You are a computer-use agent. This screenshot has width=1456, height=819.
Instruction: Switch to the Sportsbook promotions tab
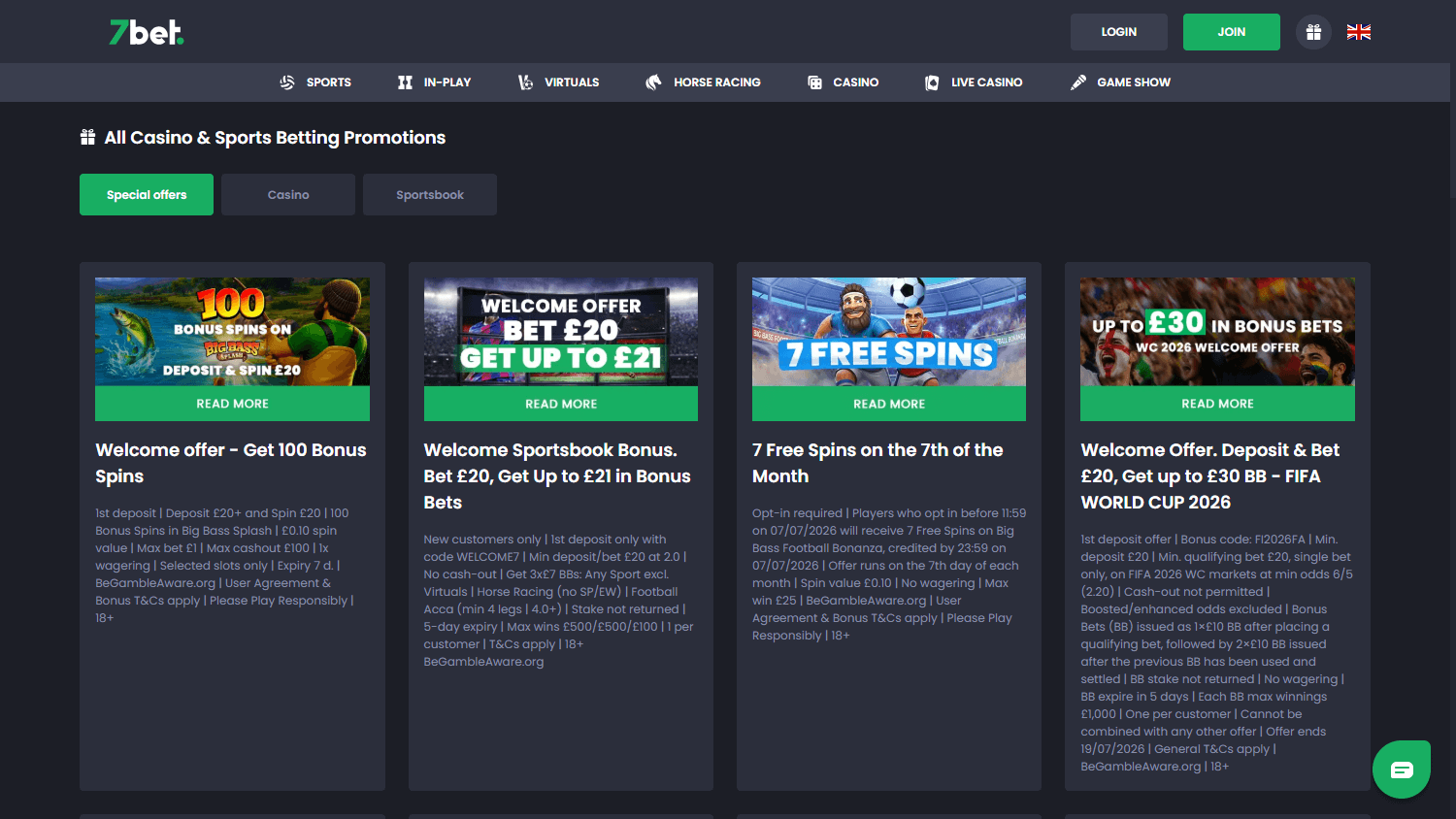click(x=430, y=194)
